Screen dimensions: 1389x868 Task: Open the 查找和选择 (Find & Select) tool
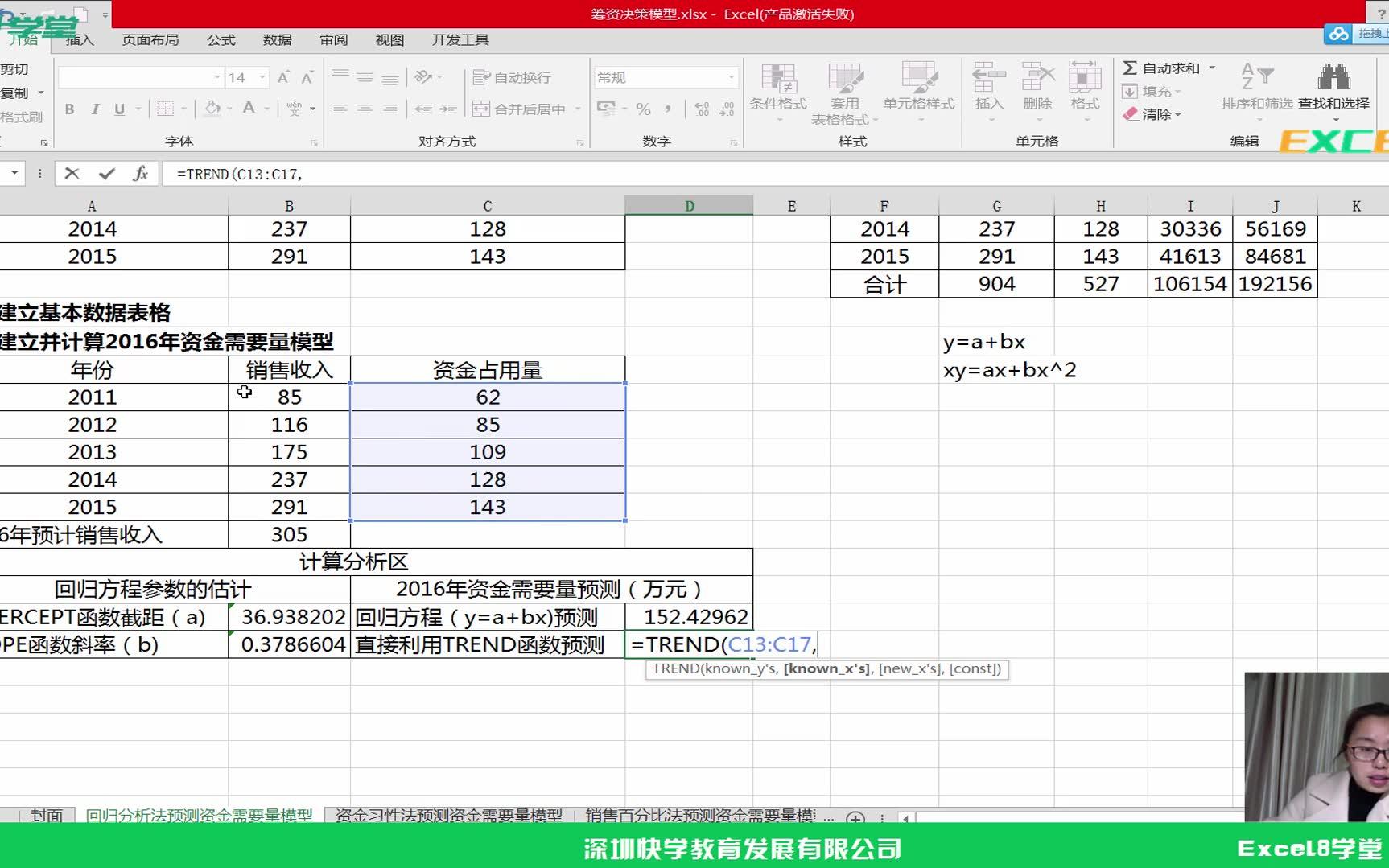(x=1333, y=90)
